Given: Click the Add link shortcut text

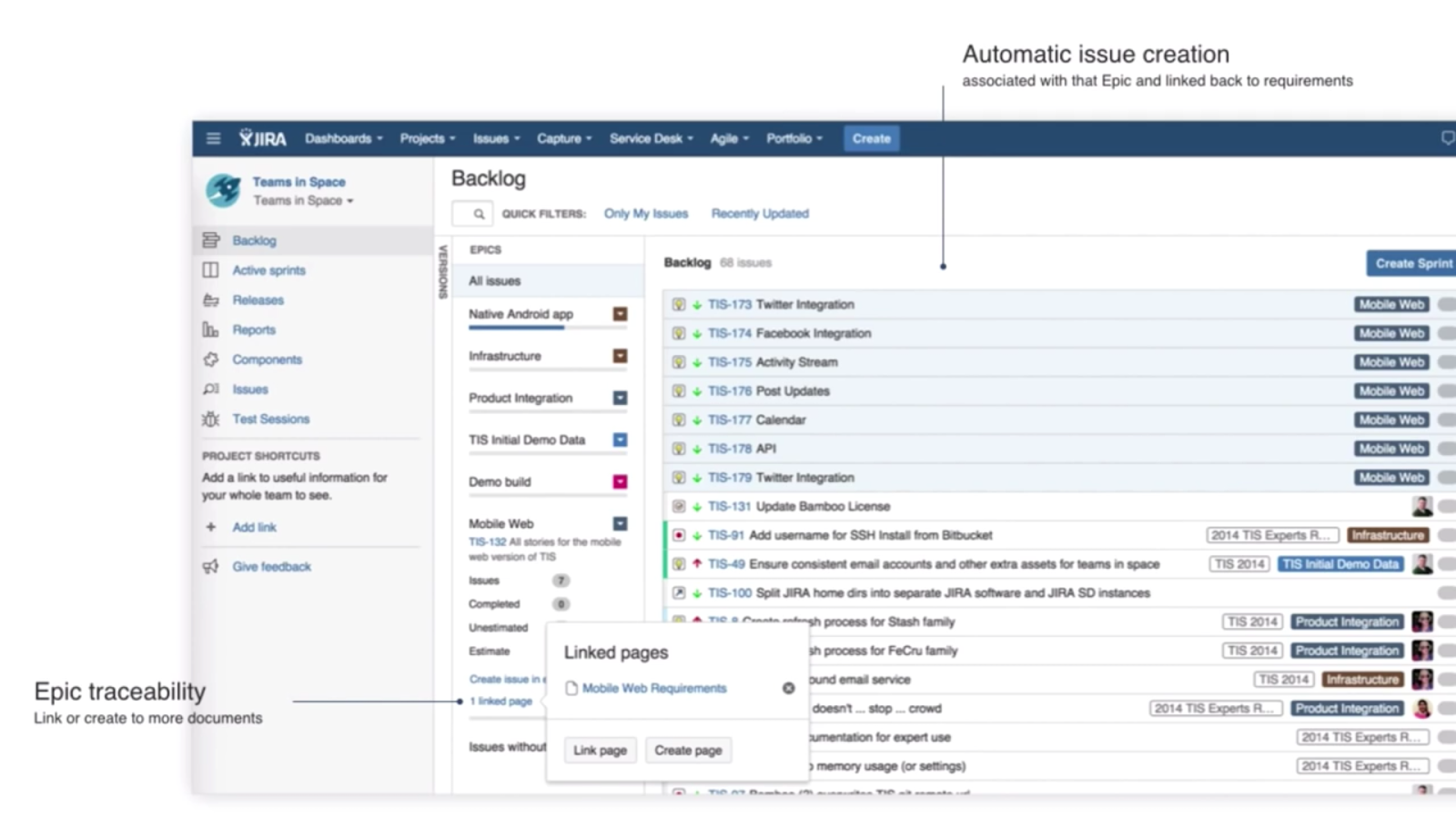Looking at the screenshot, I should (x=254, y=527).
